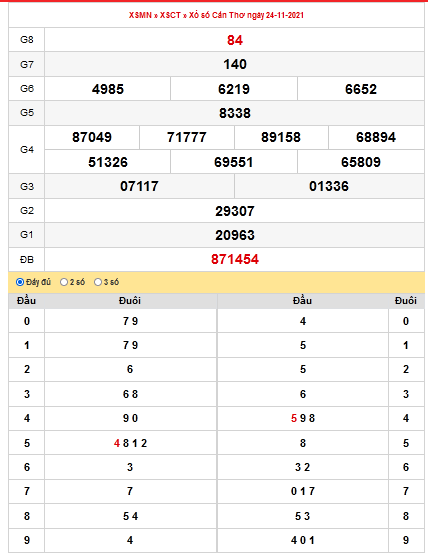
Task: Select the '2 số' radio option
Action: [x=64, y=282]
